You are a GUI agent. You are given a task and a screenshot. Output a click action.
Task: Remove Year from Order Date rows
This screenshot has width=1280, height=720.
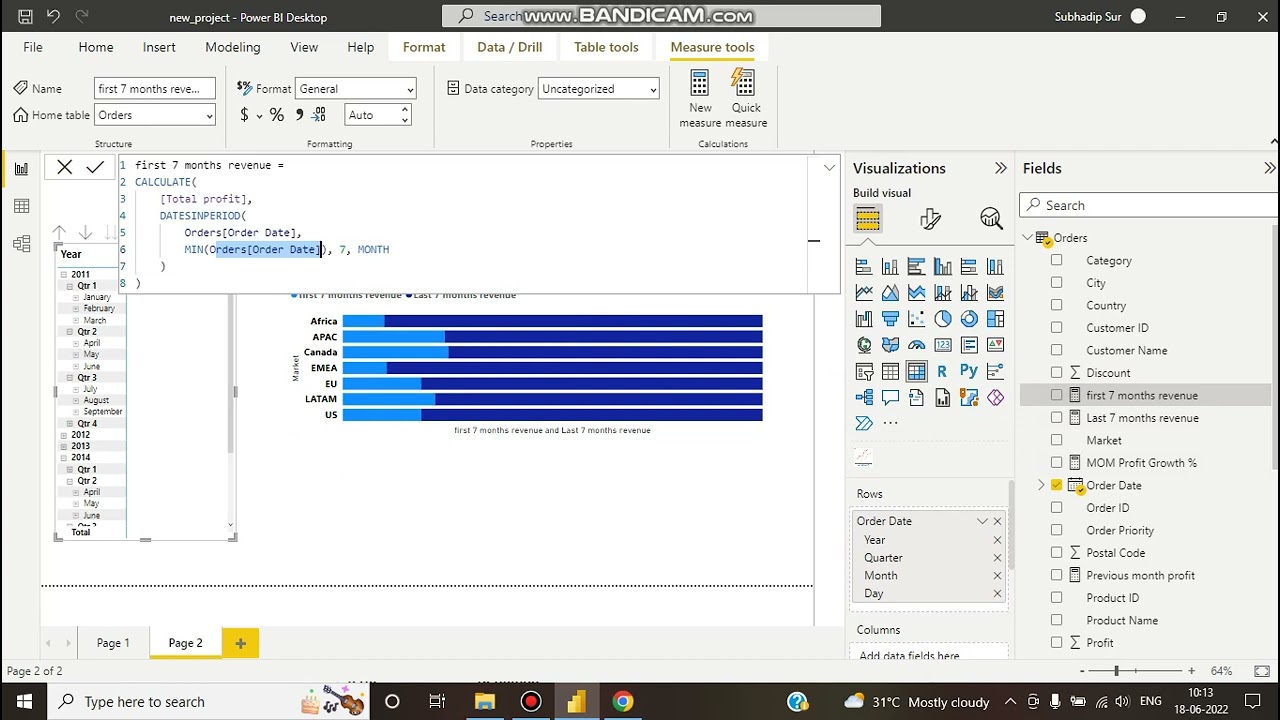tap(997, 540)
